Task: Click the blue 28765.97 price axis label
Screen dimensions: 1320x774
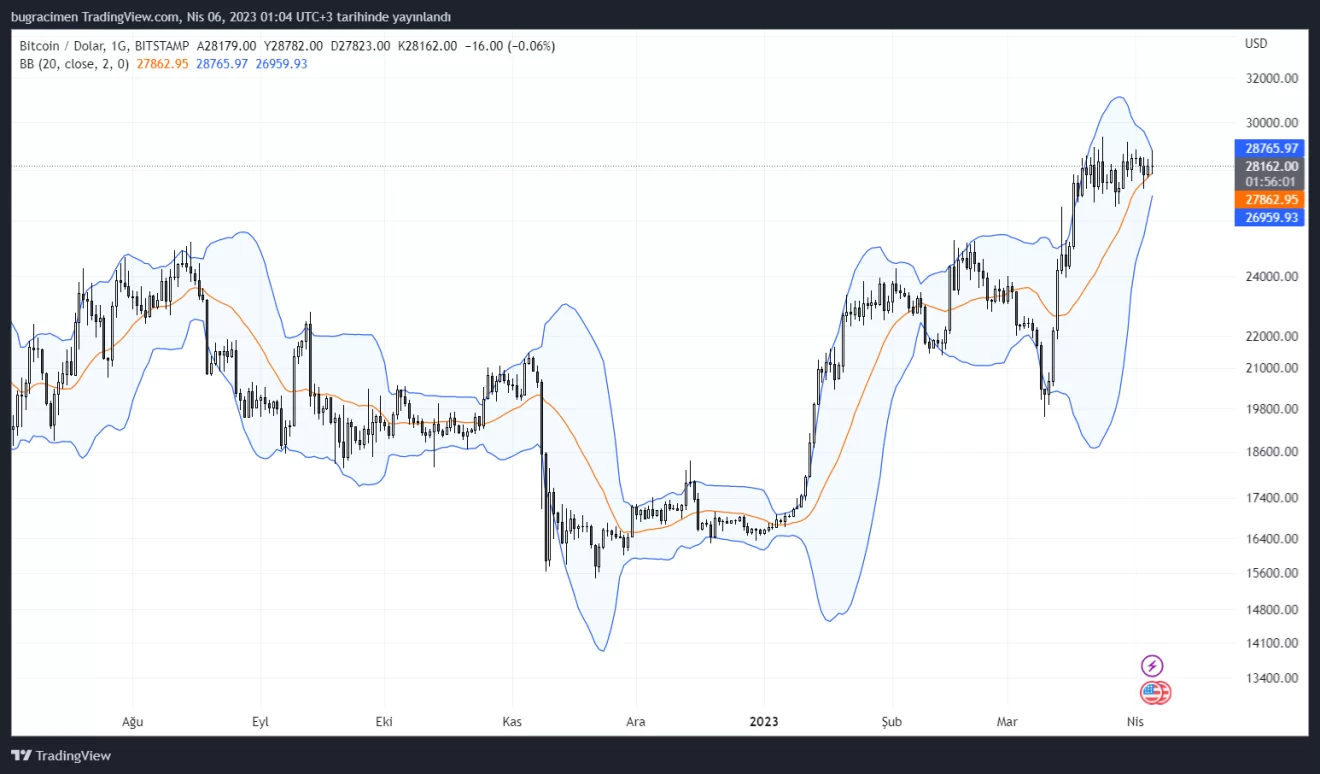Action: (x=1271, y=148)
